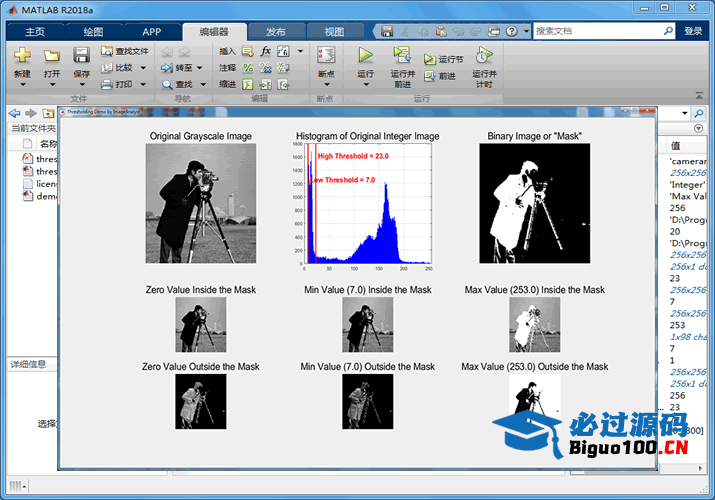The image size is (715, 500).
Task: Switch to the 发布 tab
Action: tap(276, 31)
